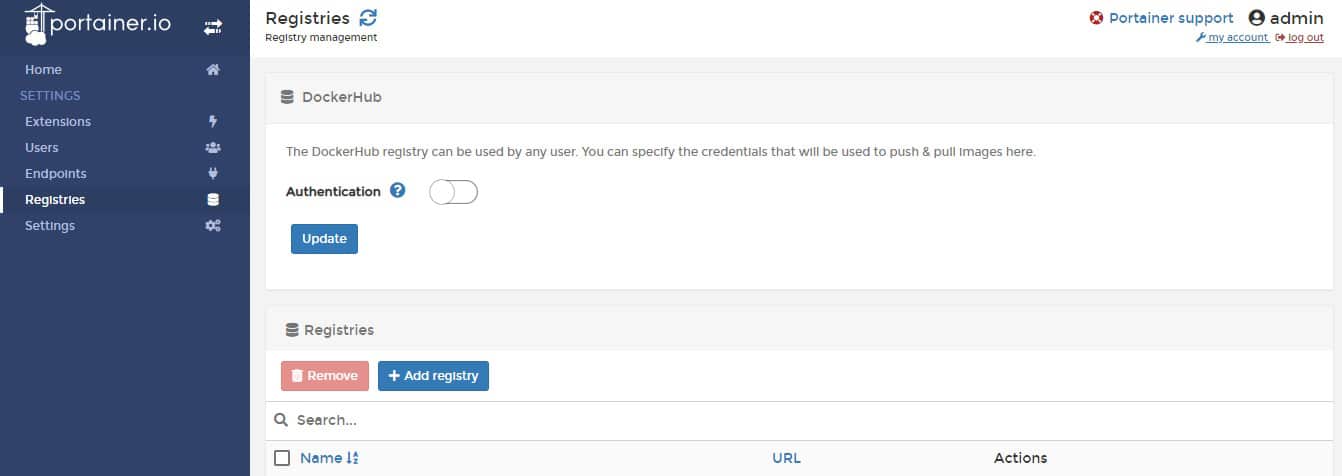Click the Users group icon
The width and height of the screenshot is (1342, 476).
click(212, 148)
